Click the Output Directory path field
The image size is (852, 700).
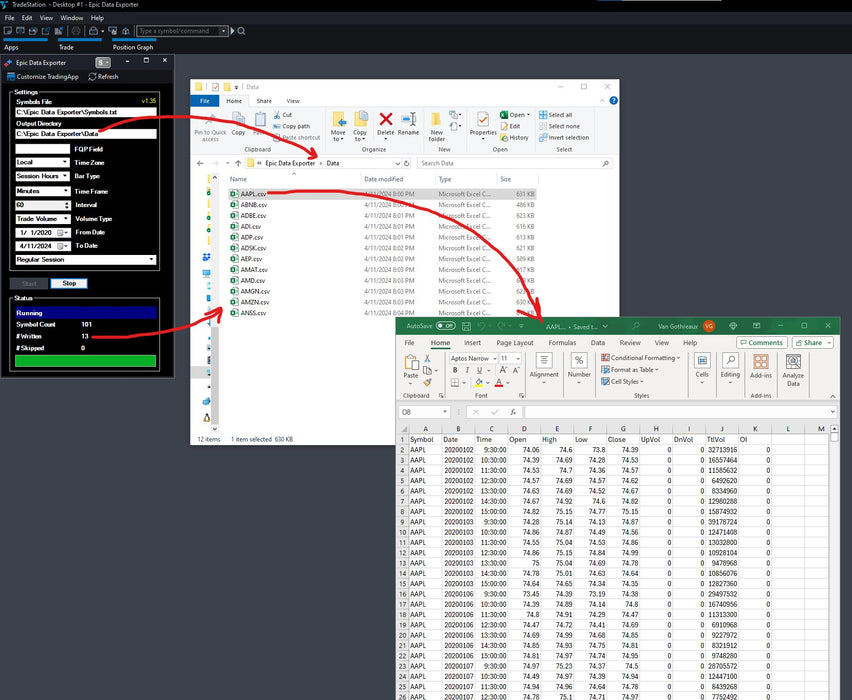[84, 134]
